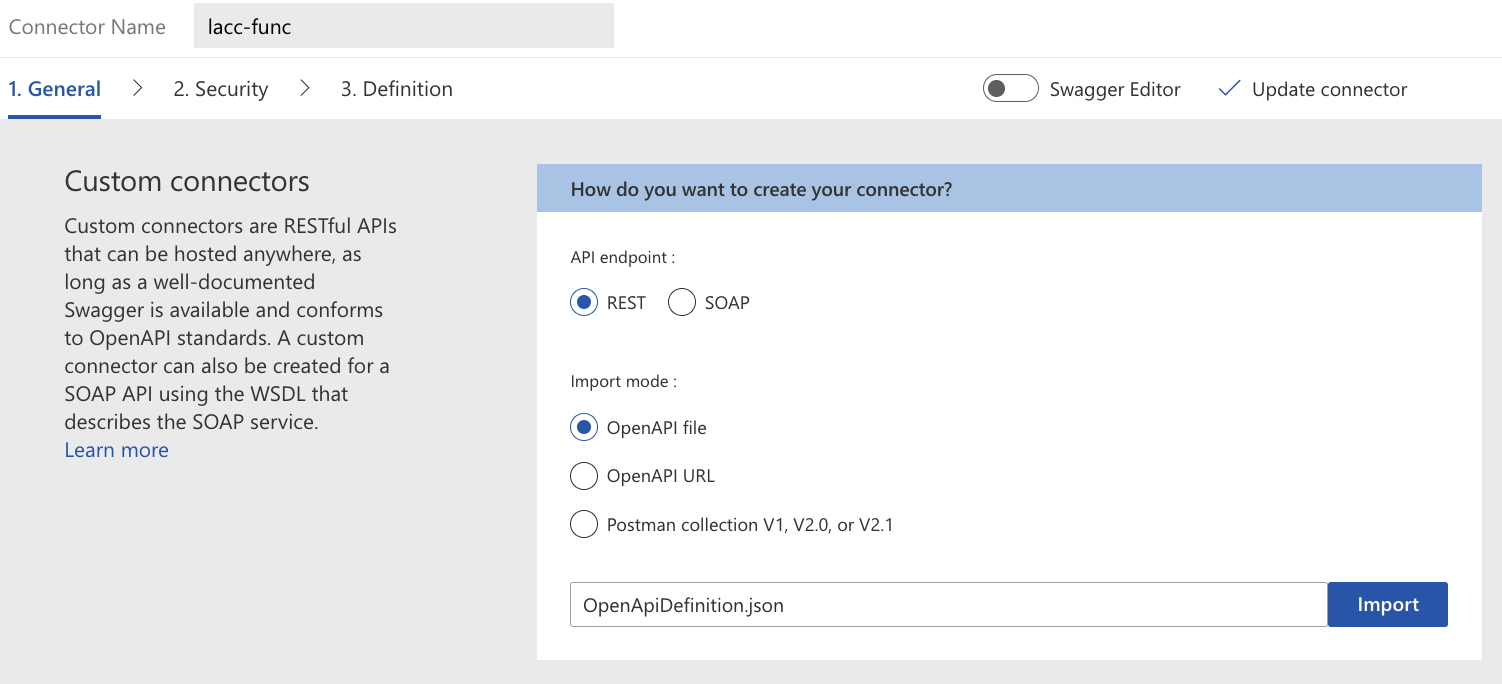Click the Swagger Editor label
Screen dimensions: 1502x684
click(1115, 89)
